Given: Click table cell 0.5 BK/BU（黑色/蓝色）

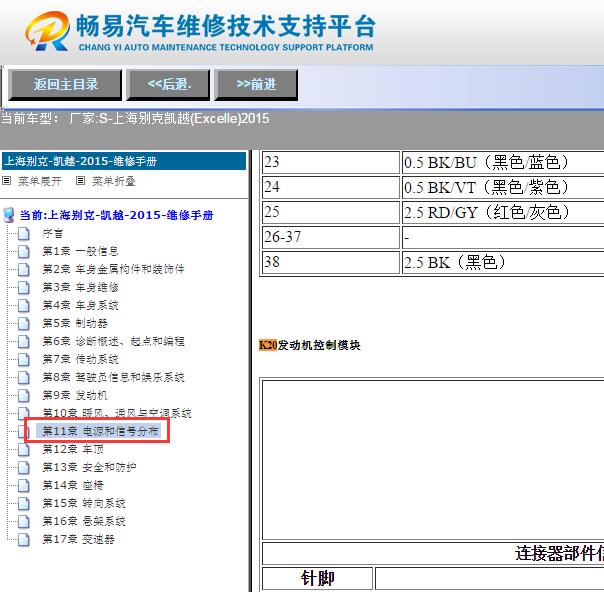Looking at the screenshot, I should pos(503,162).
